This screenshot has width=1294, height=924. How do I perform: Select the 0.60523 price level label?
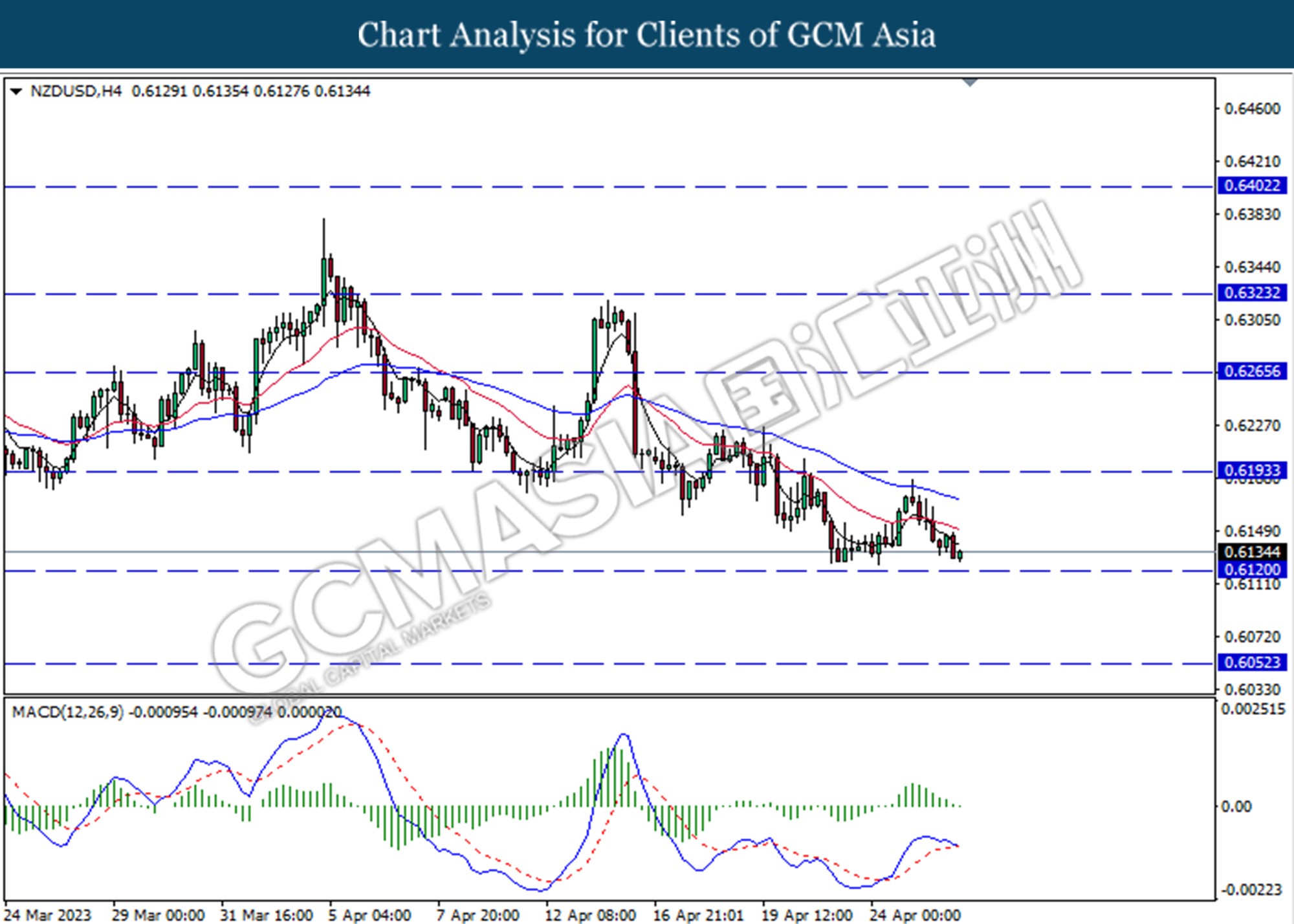1252,663
